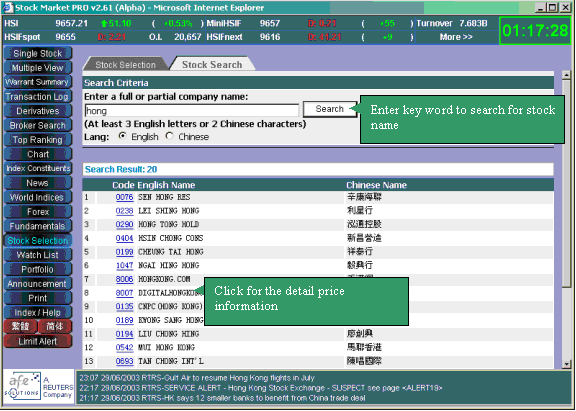The width and height of the screenshot is (576, 411).
Task: Open Broker Search
Action: [37, 125]
